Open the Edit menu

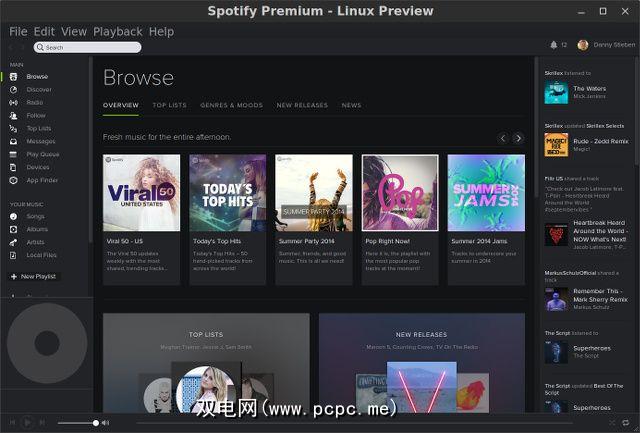(44, 31)
